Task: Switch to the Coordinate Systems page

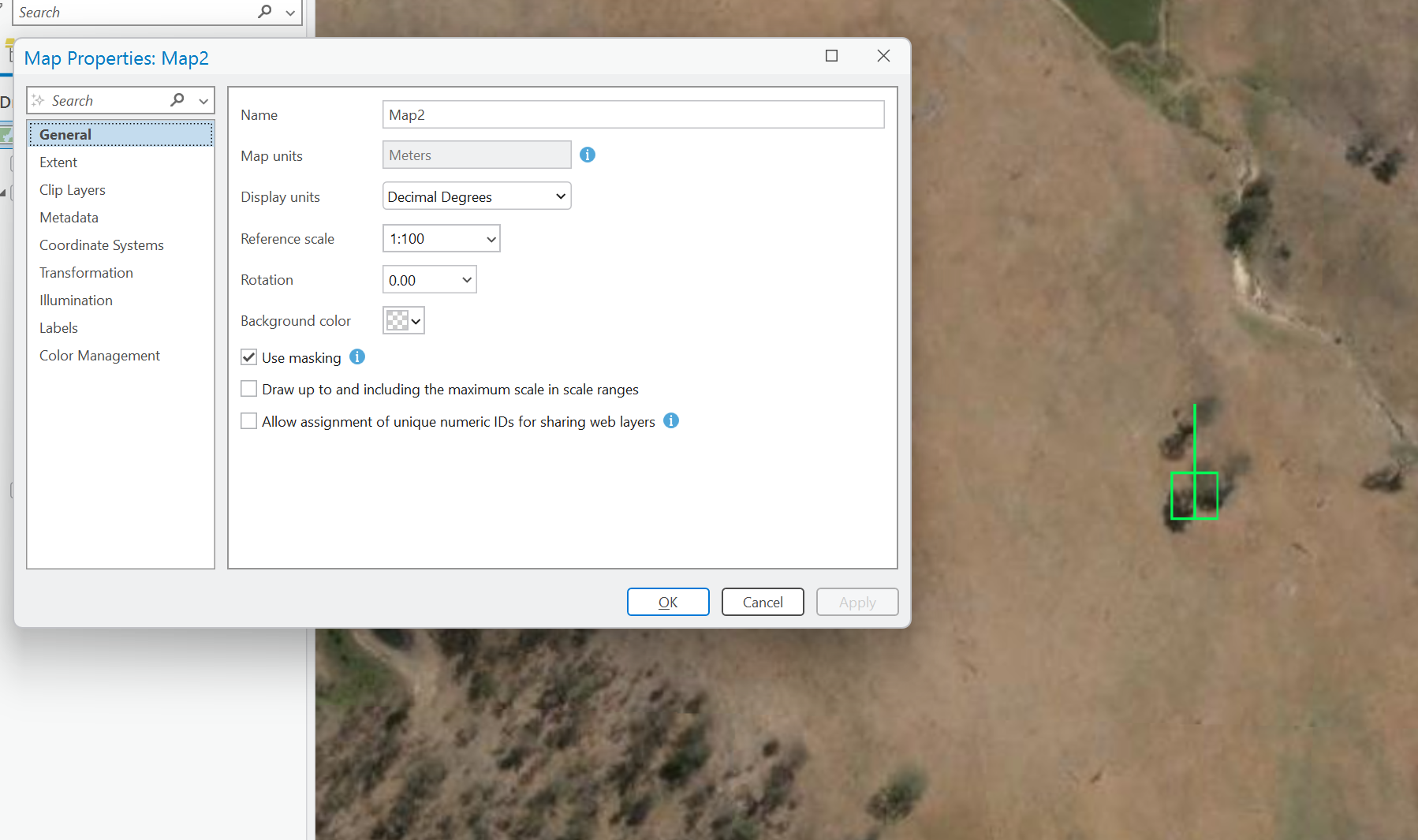Action: [x=101, y=245]
